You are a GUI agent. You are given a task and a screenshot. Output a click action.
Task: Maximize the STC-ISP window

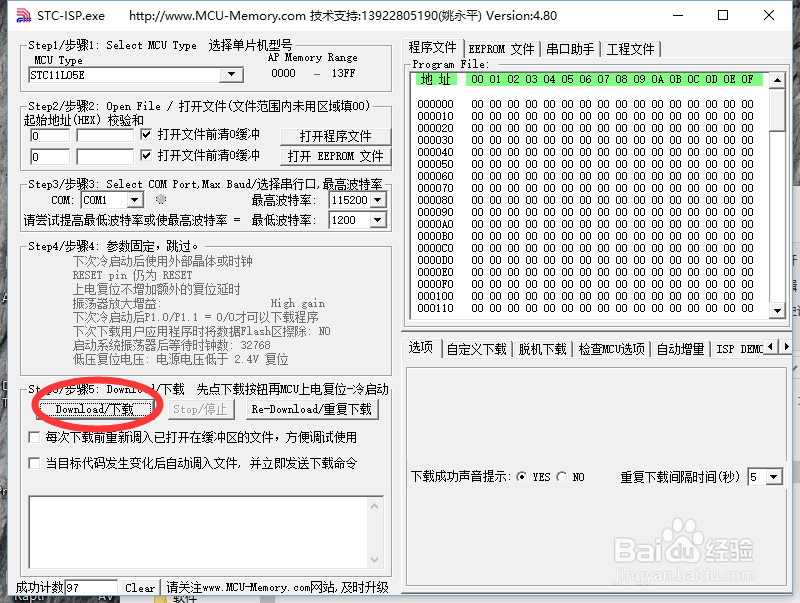click(x=723, y=15)
